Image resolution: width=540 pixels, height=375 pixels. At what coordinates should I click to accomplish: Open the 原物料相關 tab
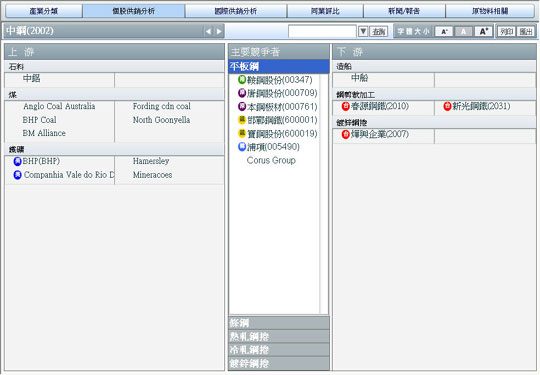[490, 11]
